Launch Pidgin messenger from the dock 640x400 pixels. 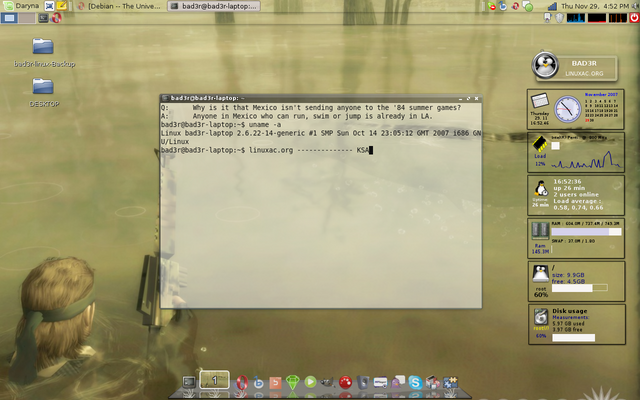click(x=398, y=382)
